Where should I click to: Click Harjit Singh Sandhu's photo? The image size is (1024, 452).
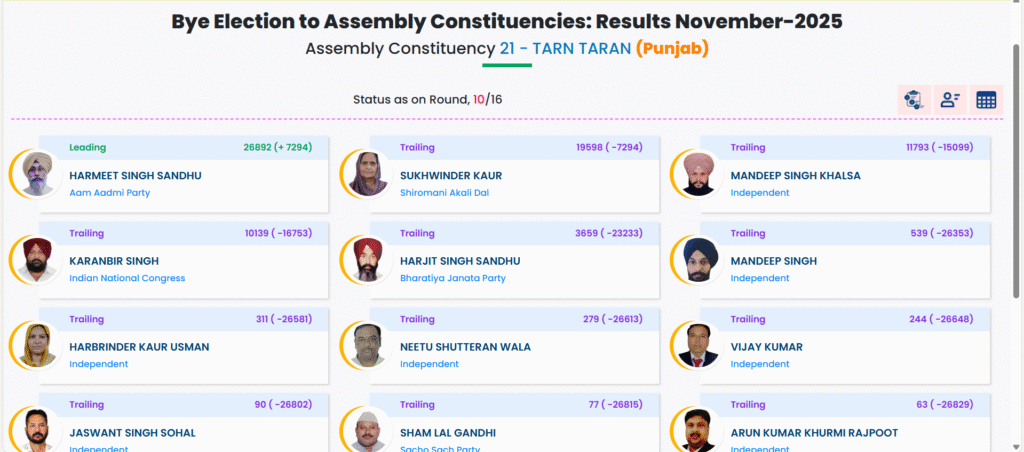pyautogui.click(x=368, y=260)
